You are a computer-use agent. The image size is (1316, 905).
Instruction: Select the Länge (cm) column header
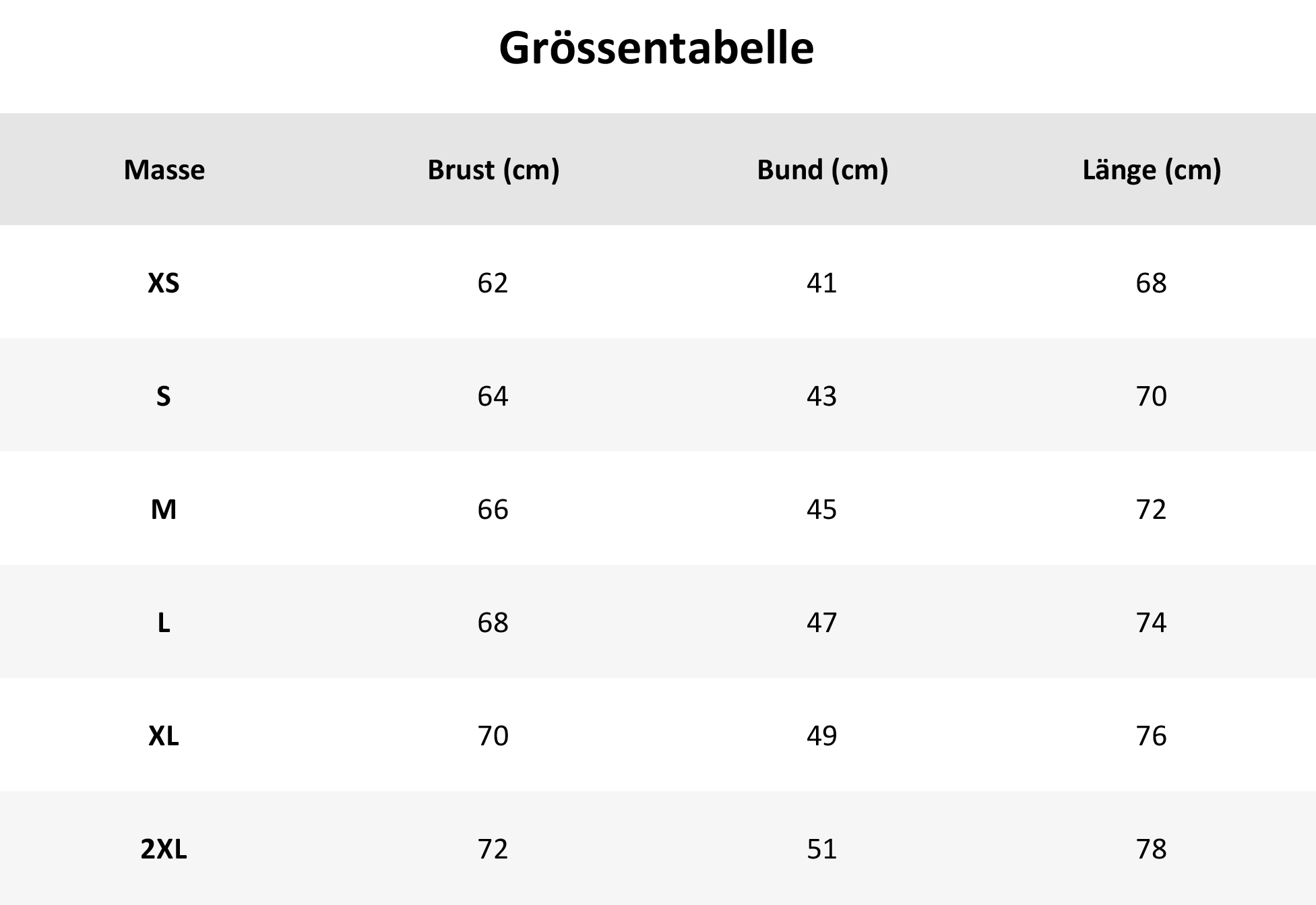pos(1152,170)
